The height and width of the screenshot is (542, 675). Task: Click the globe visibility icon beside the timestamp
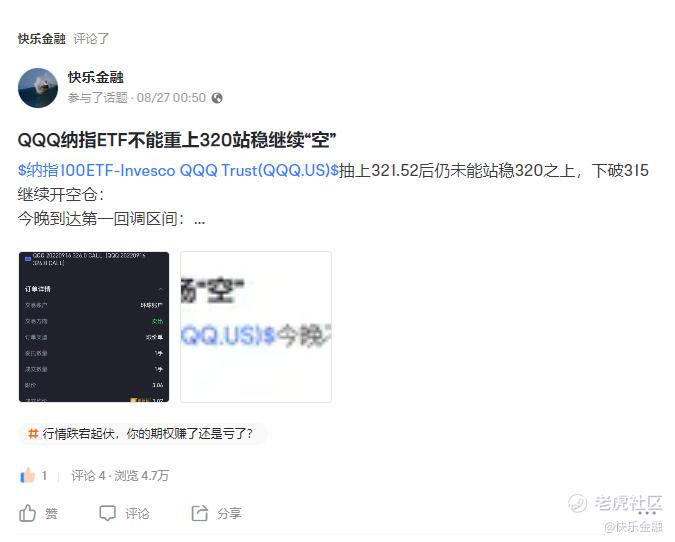(x=217, y=98)
